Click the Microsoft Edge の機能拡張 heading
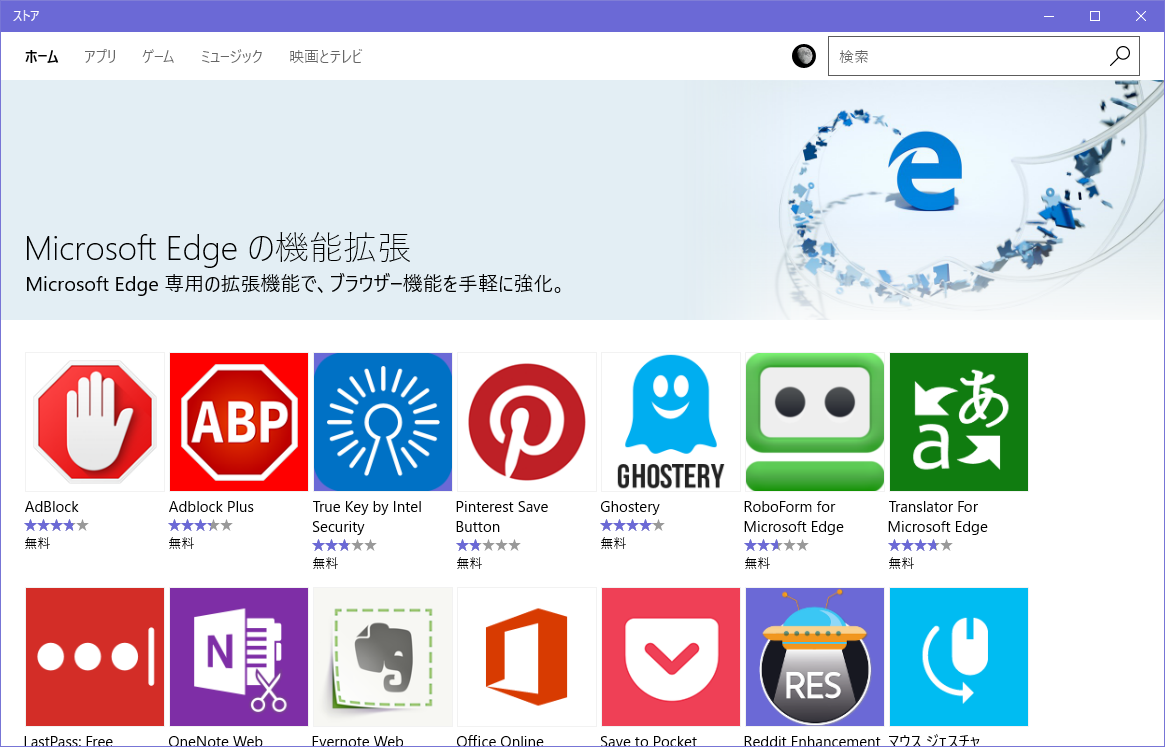Viewport: 1165px width, 747px height. [218, 248]
